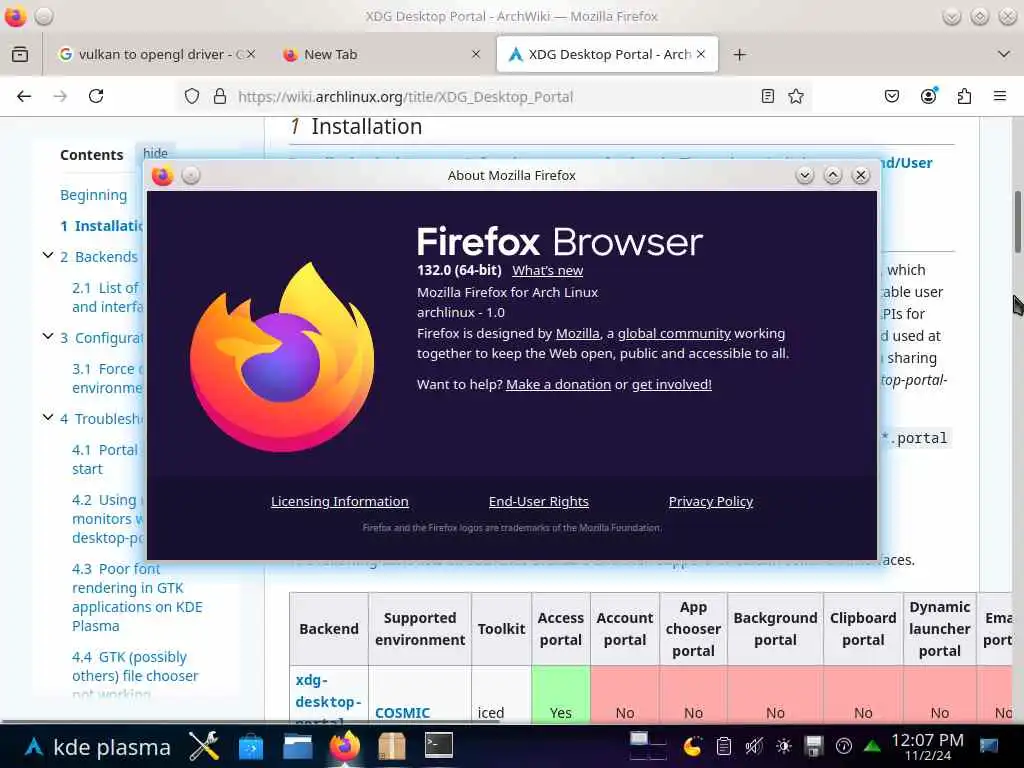Click the 'Make a donation' link
The width and height of the screenshot is (1024, 768).
558,385
